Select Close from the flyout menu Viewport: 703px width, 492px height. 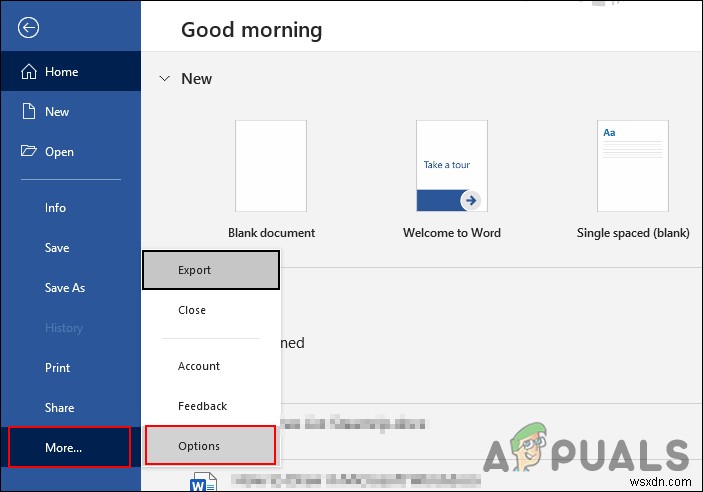211,310
